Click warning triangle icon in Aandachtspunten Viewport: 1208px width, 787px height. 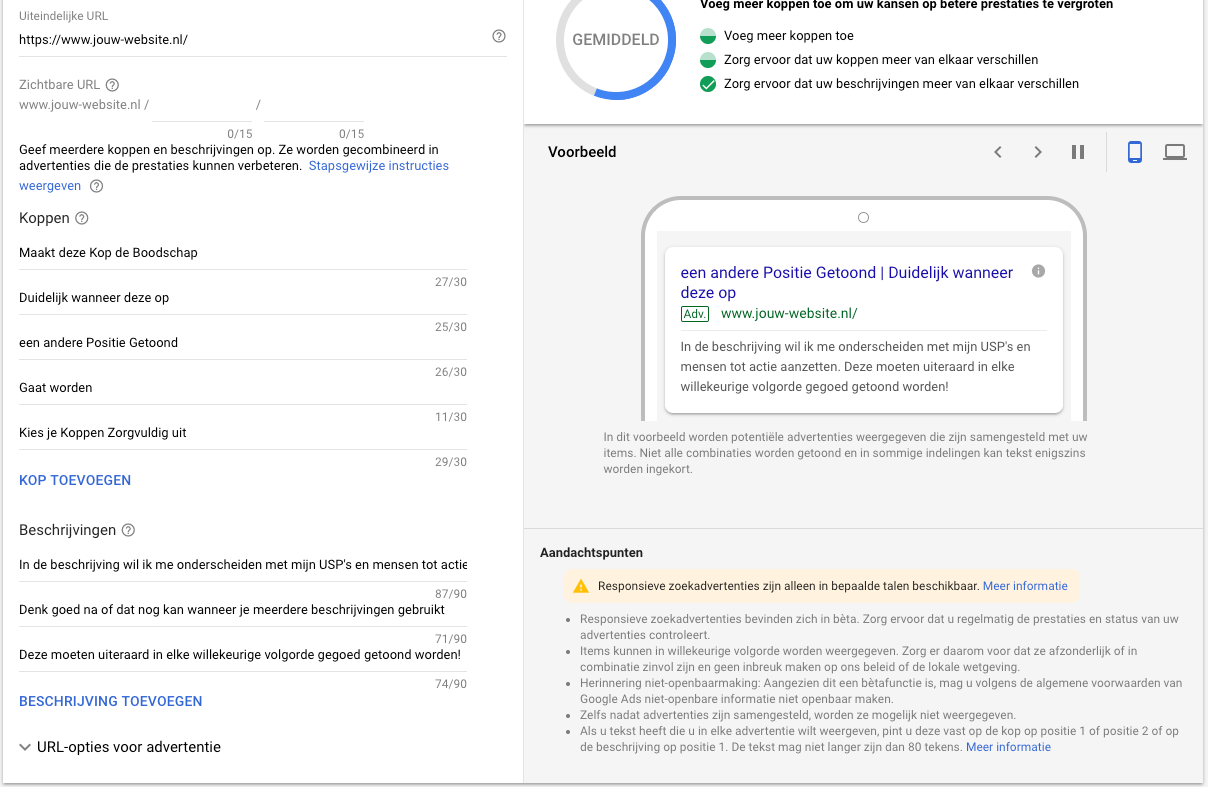coord(581,586)
